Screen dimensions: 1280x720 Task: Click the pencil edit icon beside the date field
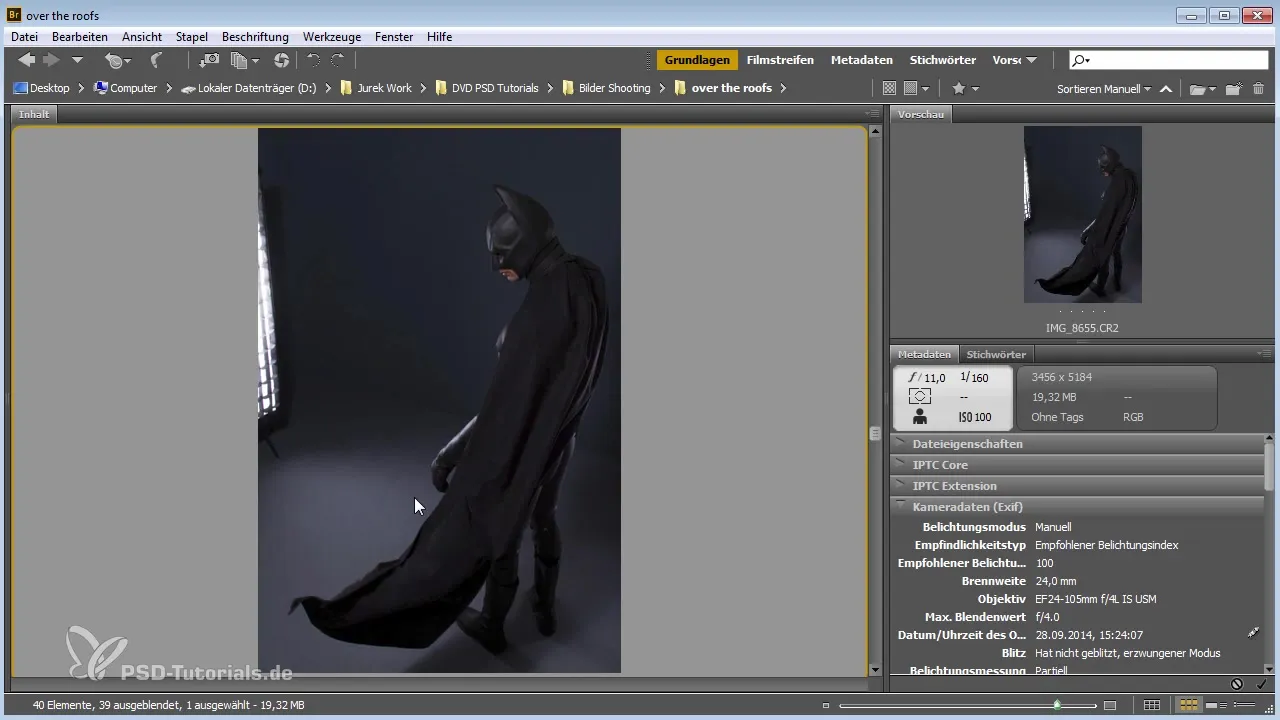point(1254,633)
